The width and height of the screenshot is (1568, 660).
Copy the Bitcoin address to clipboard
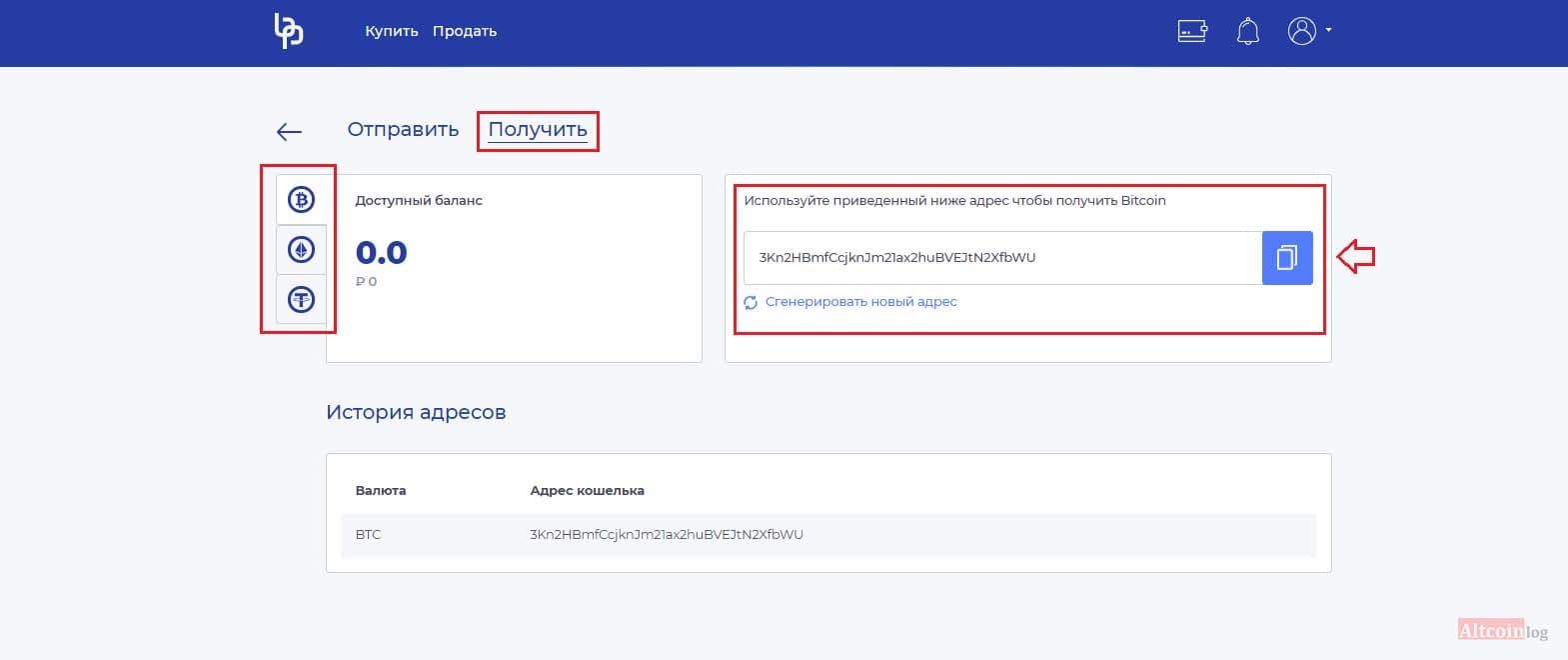click(1287, 258)
